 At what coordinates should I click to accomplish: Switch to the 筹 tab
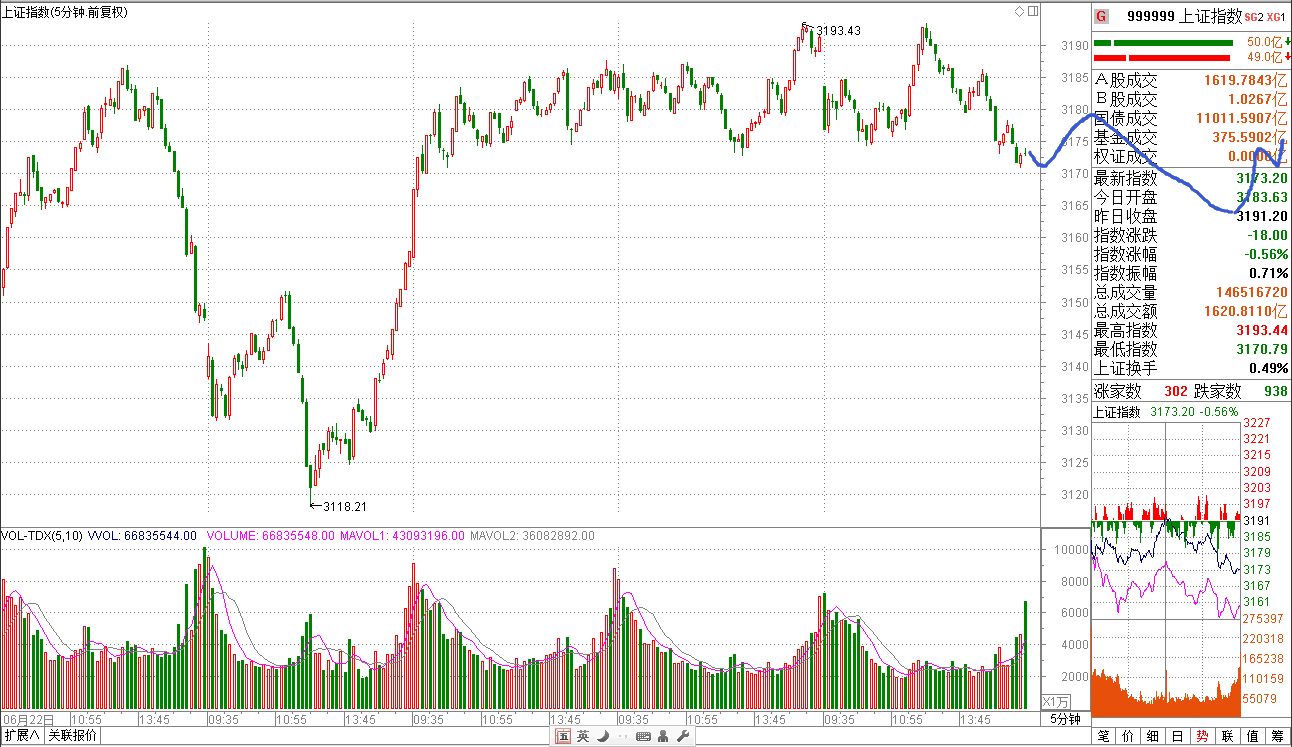pos(1277,737)
